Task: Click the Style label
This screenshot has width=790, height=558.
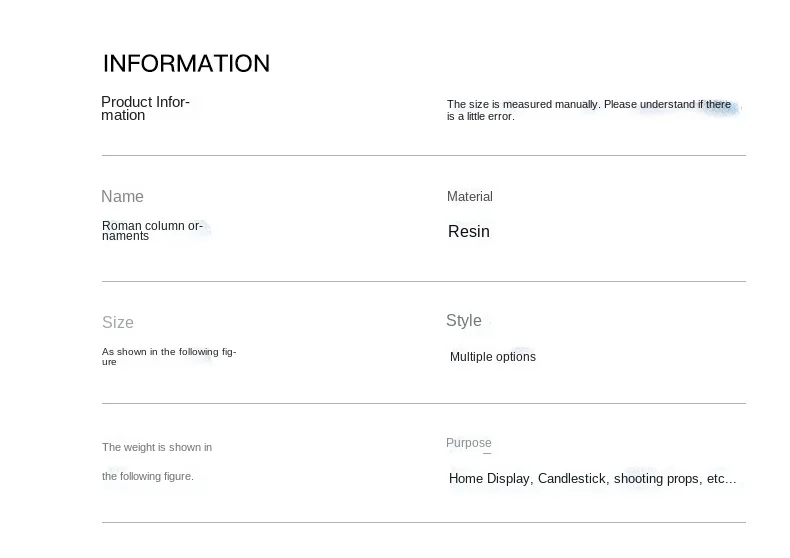Action: [464, 320]
